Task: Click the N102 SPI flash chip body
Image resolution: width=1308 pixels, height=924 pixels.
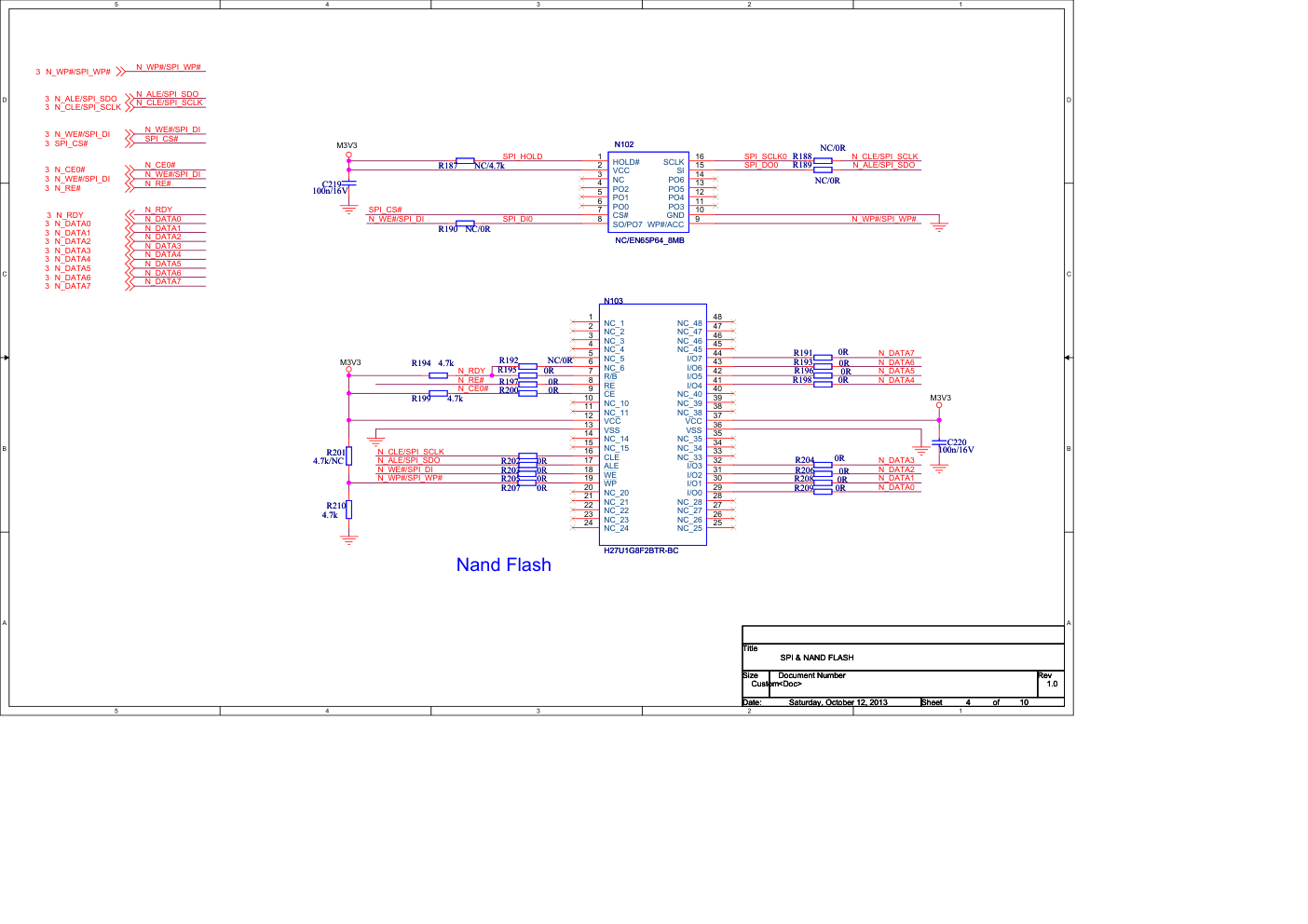Action: tap(647, 192)
